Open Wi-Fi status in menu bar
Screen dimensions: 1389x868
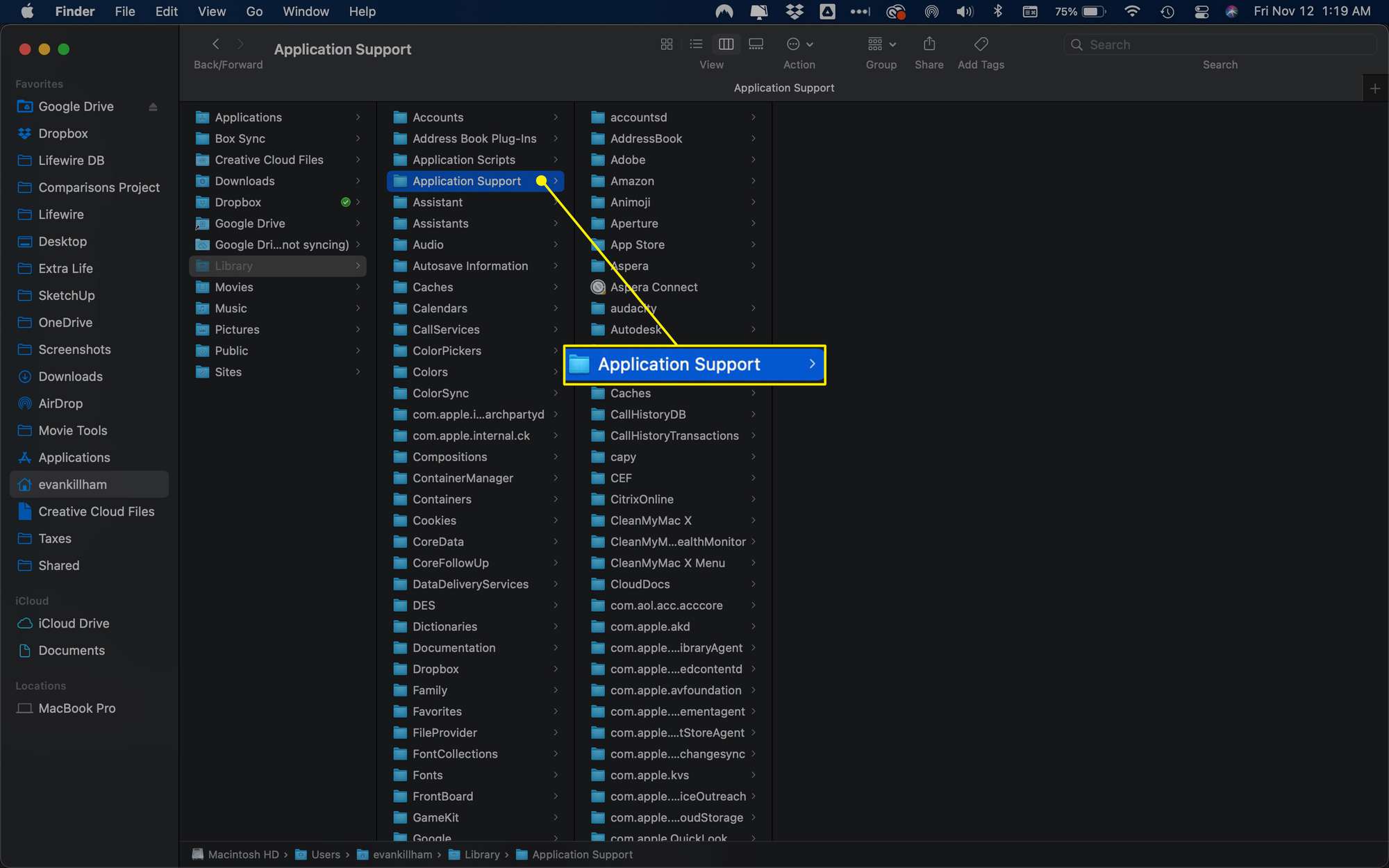1132,11
